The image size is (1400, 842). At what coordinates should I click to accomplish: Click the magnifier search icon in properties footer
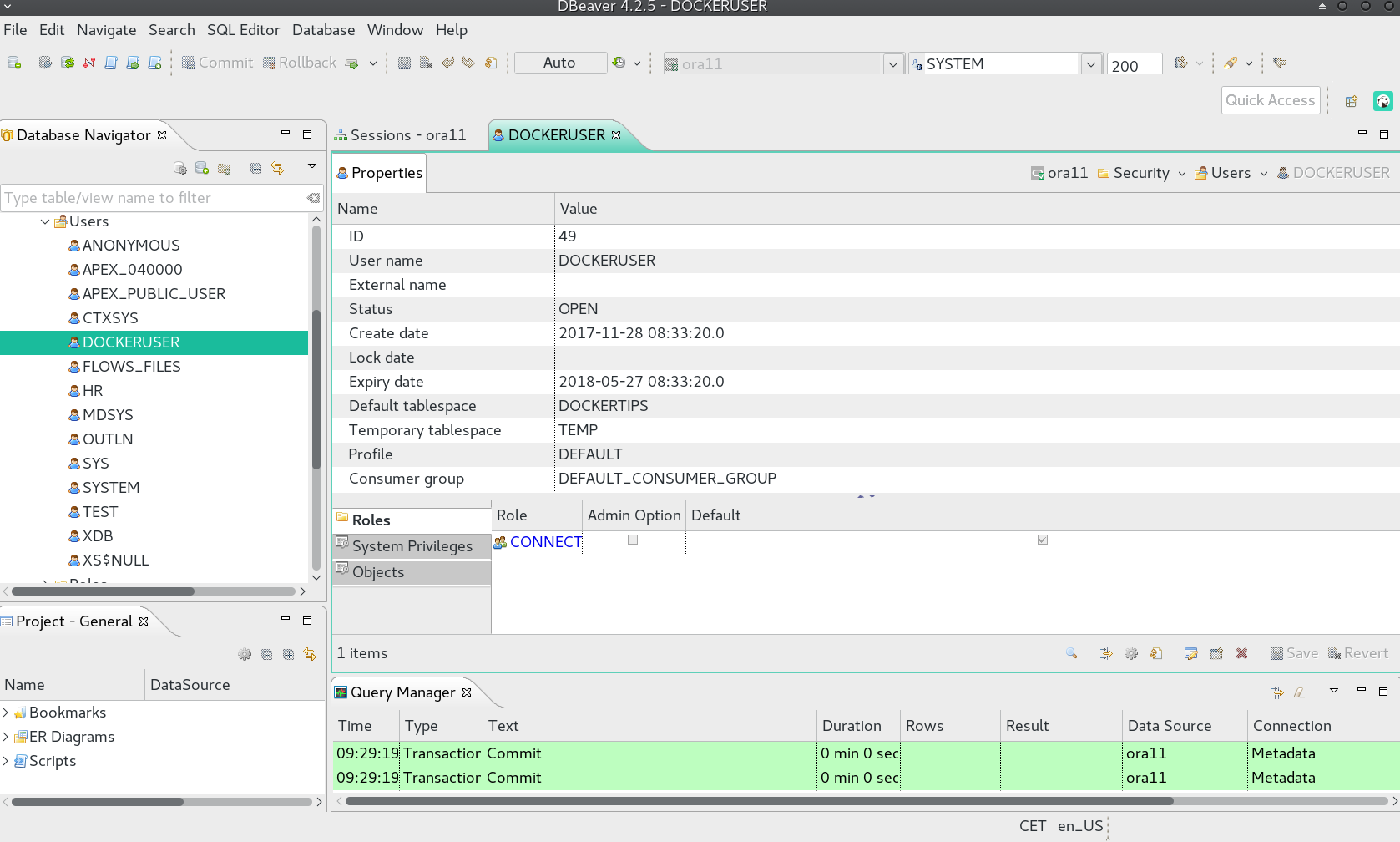tap(1071, 653)
